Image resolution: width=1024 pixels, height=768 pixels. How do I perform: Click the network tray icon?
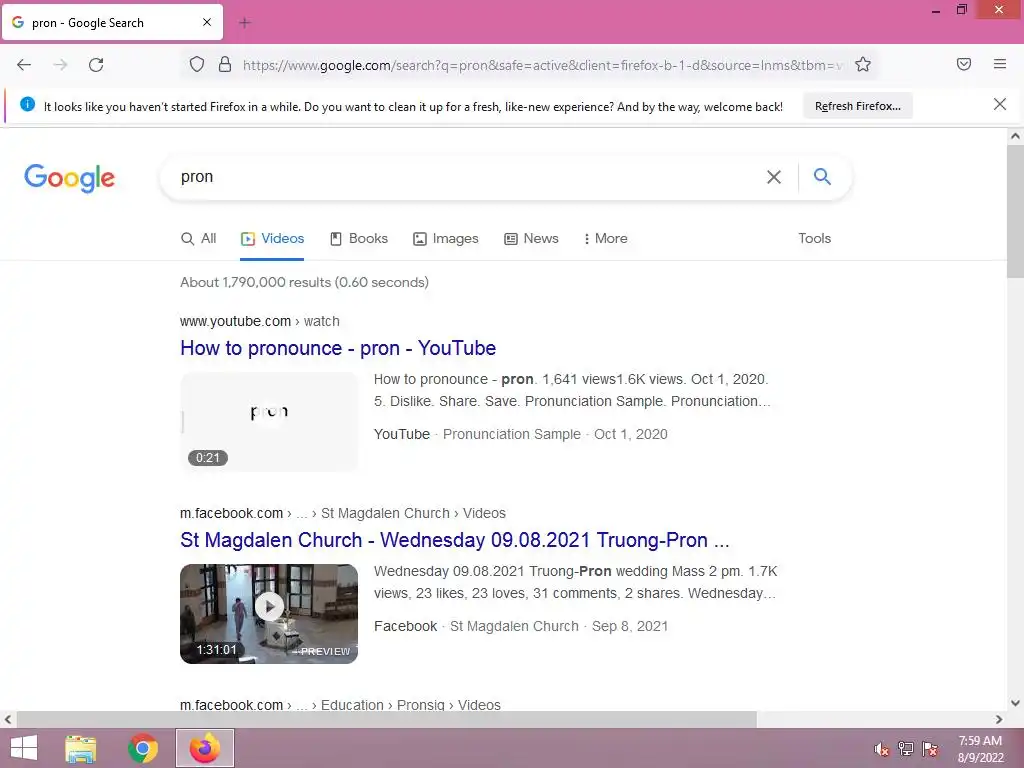[x=905, y=749]
